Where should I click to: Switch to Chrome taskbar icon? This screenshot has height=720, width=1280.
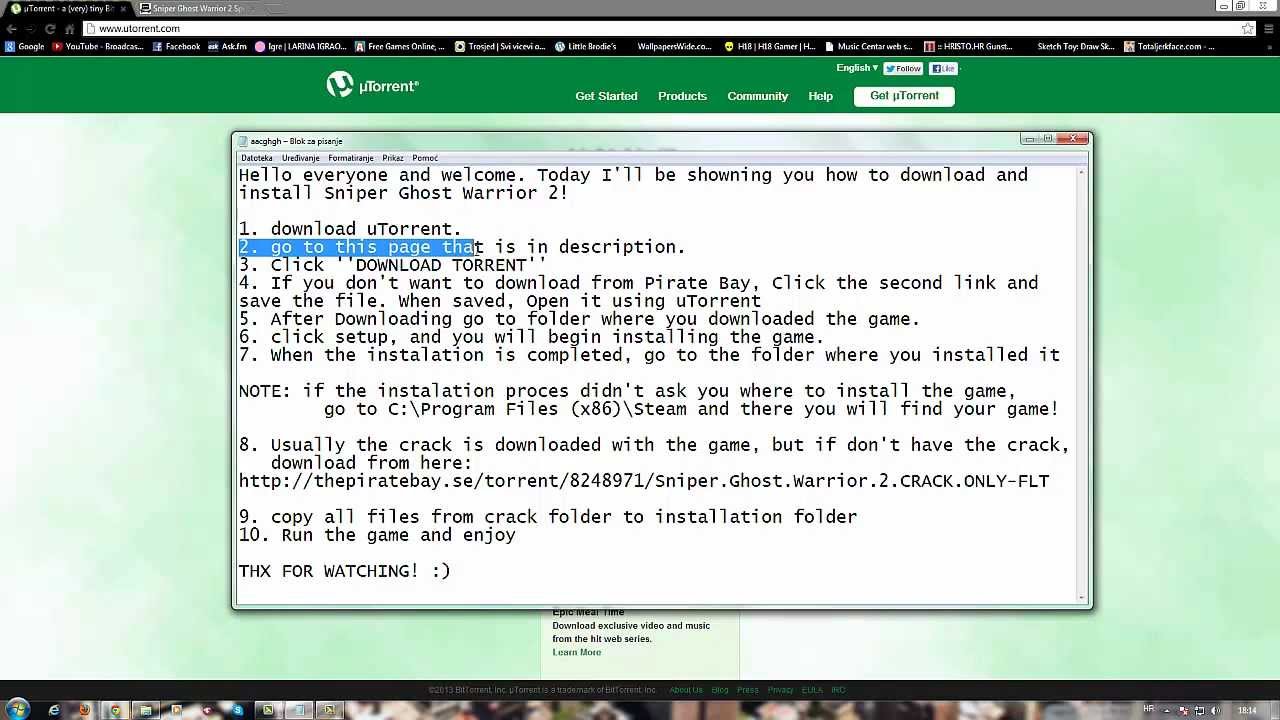pyautogui.click(x=116, y=710)
